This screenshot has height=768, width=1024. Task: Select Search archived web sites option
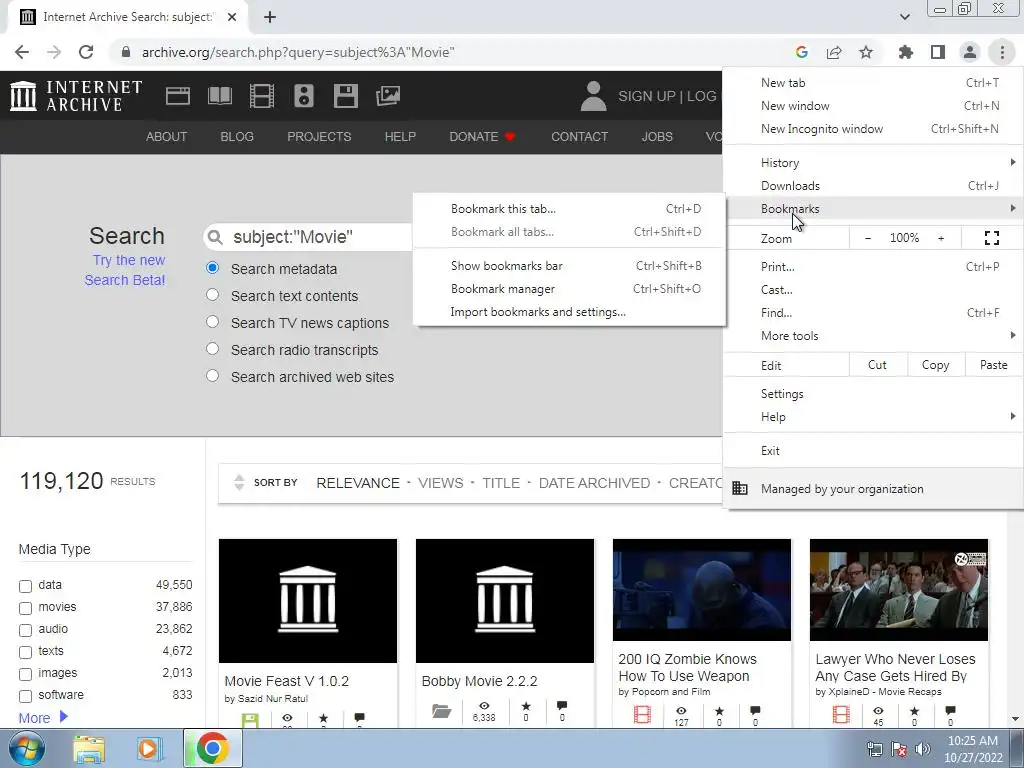click(212, 376)
